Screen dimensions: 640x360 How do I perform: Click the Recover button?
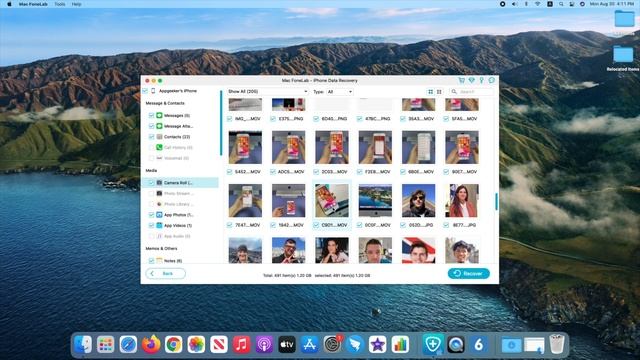point(469,273)
